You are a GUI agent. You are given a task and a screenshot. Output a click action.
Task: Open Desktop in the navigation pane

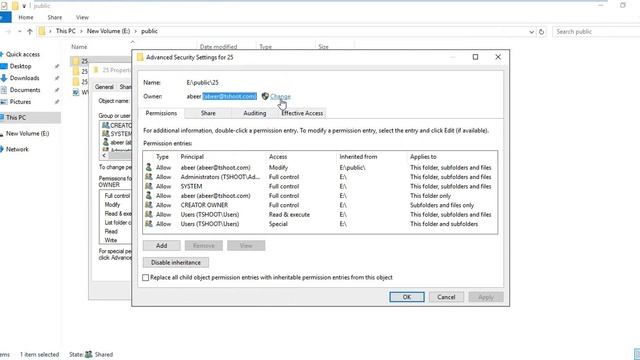[20, 66]
